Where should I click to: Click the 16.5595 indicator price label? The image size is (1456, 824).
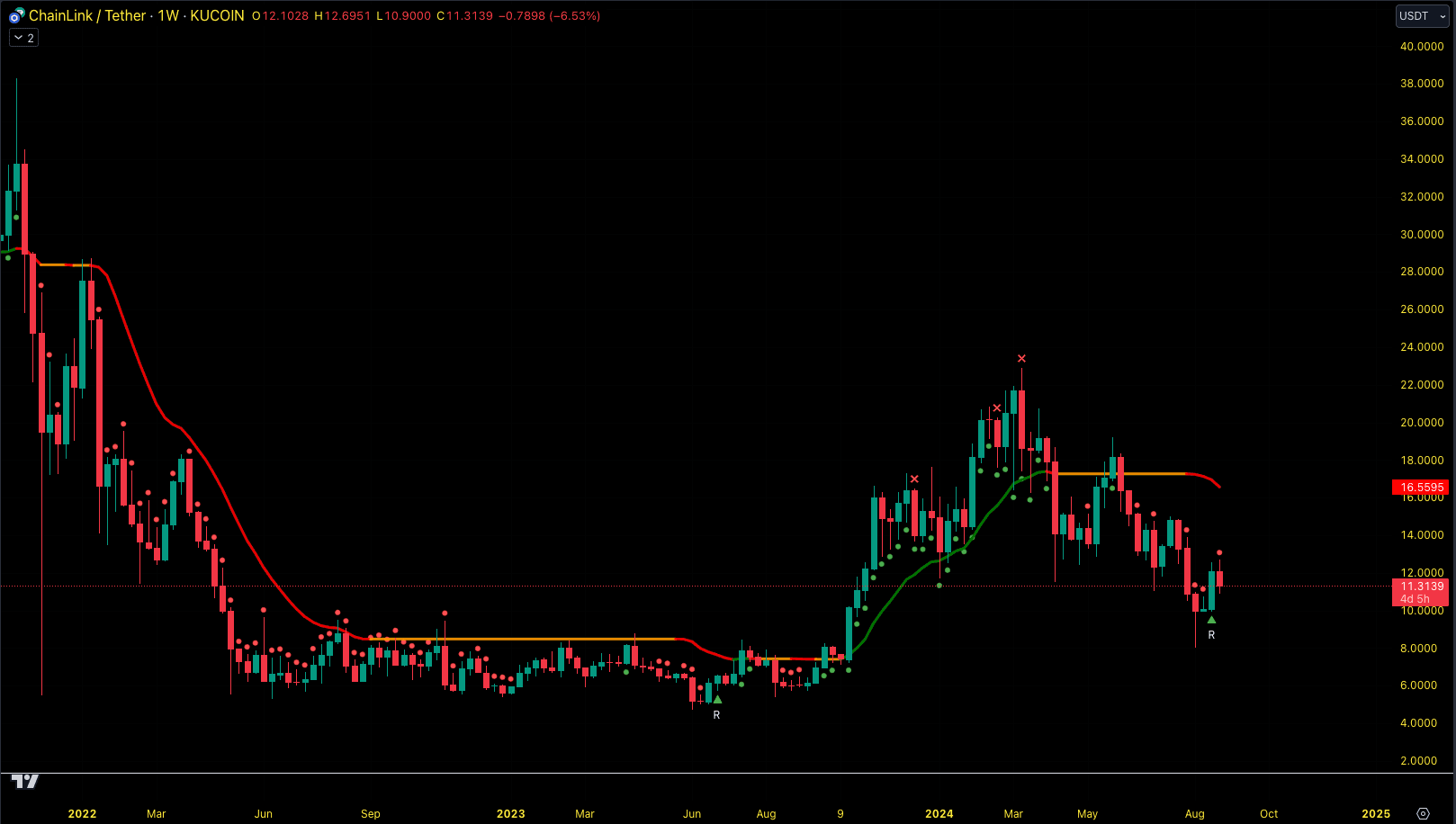[1421, 488]
